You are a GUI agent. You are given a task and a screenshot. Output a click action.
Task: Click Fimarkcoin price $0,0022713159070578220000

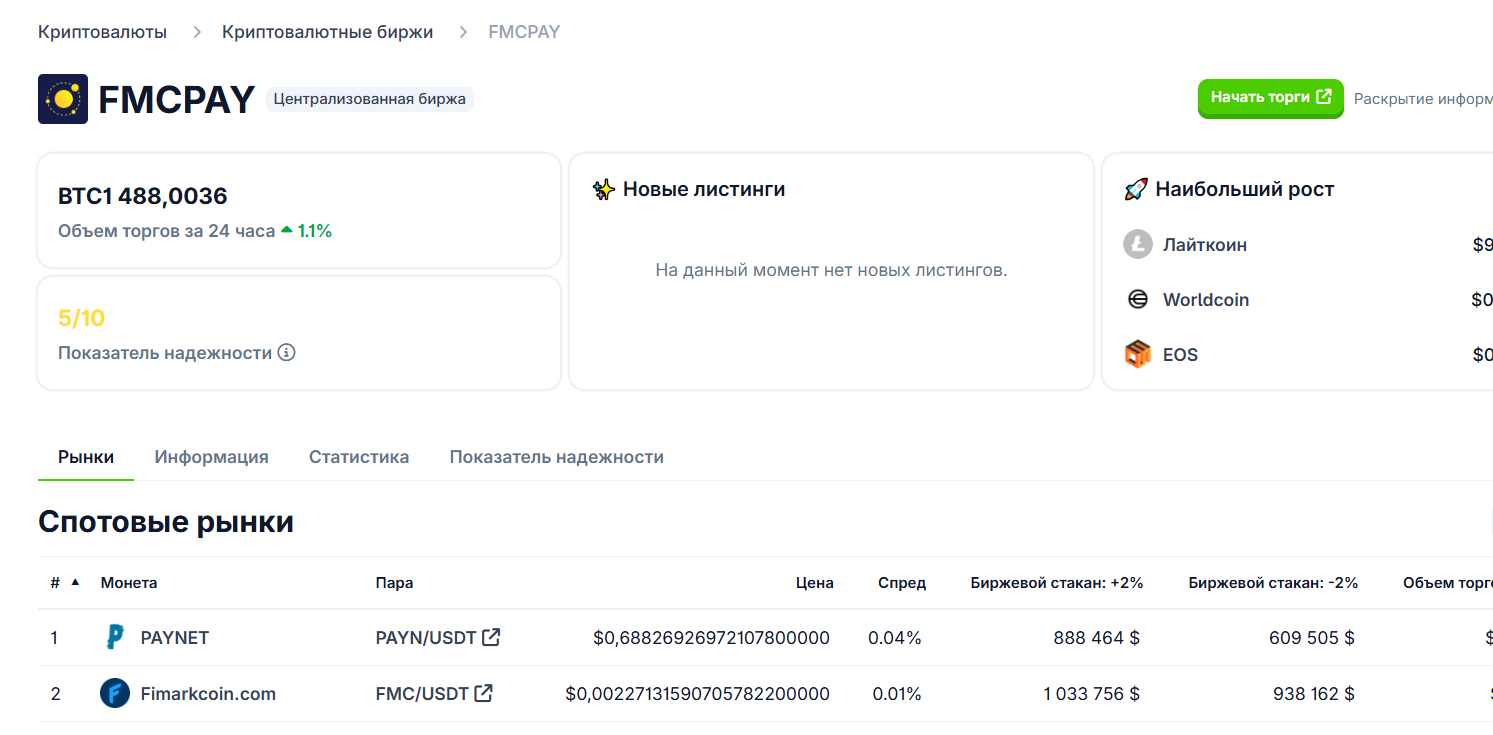(697, 693)
